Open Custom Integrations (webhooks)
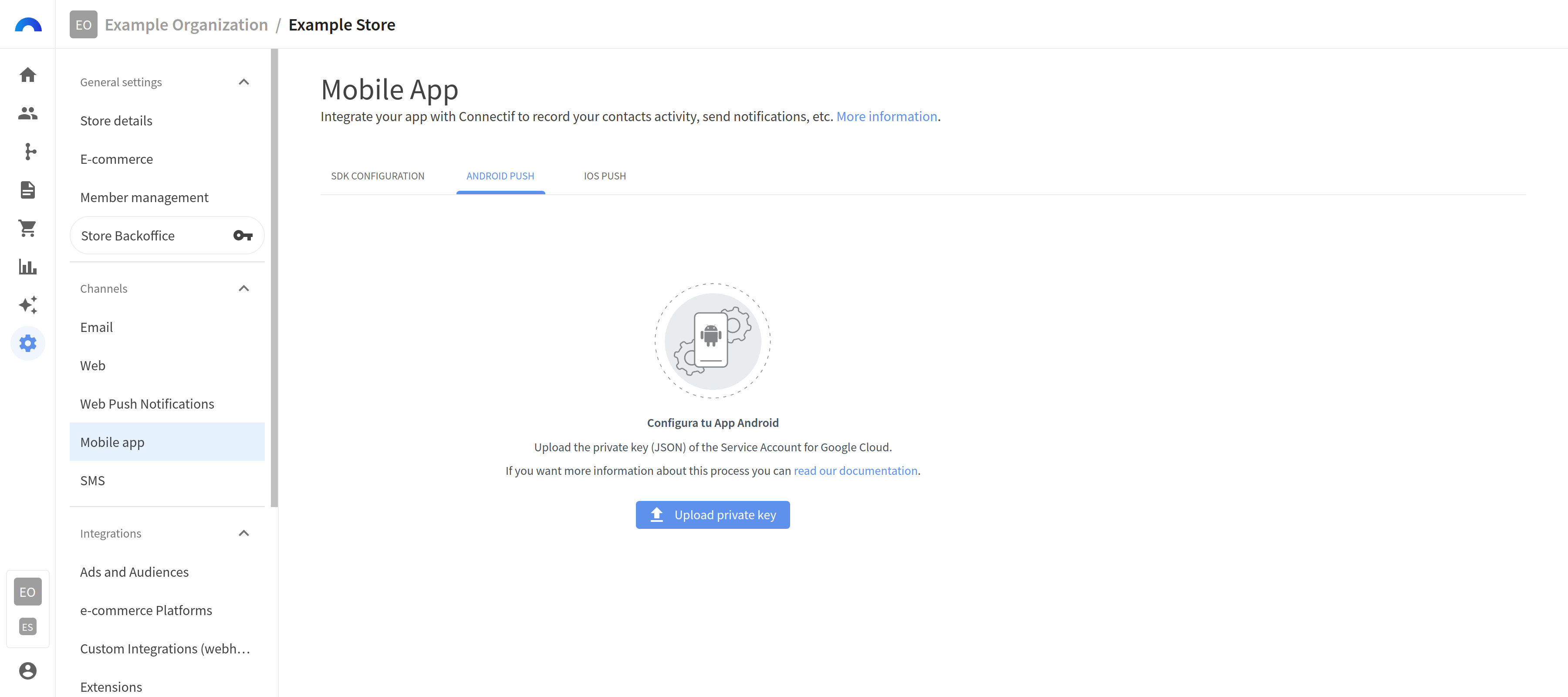 coord(167,648)
